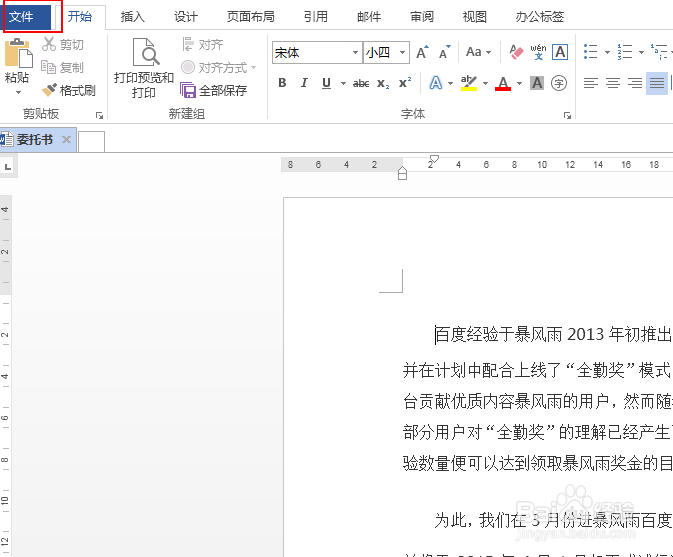Switch to the 插入 ribbon tab
This screenshot has height=557, width=673.
[x=132, y=17]
